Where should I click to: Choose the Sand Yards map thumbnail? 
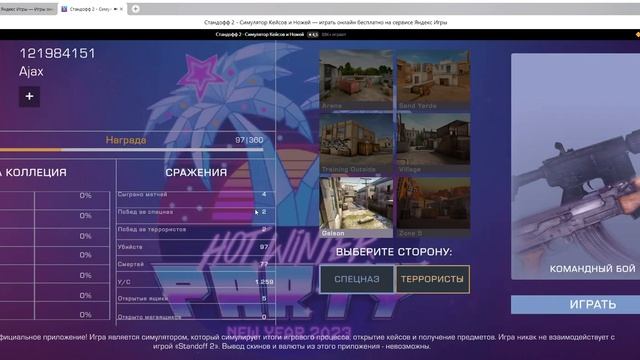click(433, 80)
